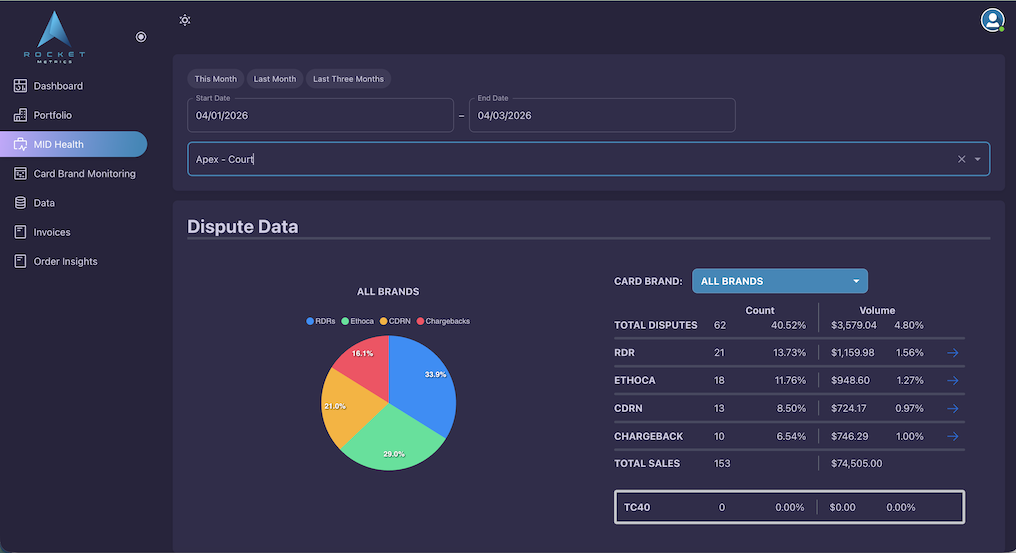The image size is (1016, 553).
Task: Go to Portfolio in the sidebar
Action: [52, 115]
